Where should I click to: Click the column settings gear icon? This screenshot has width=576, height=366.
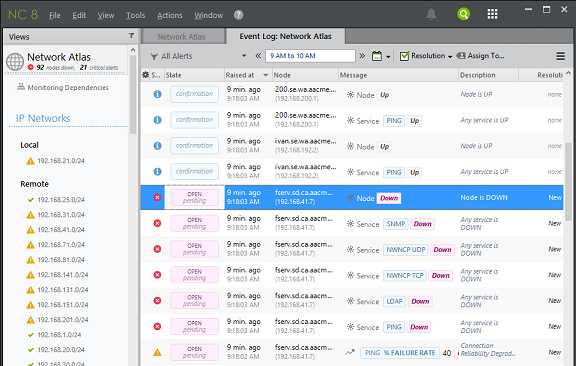[146, 75]
